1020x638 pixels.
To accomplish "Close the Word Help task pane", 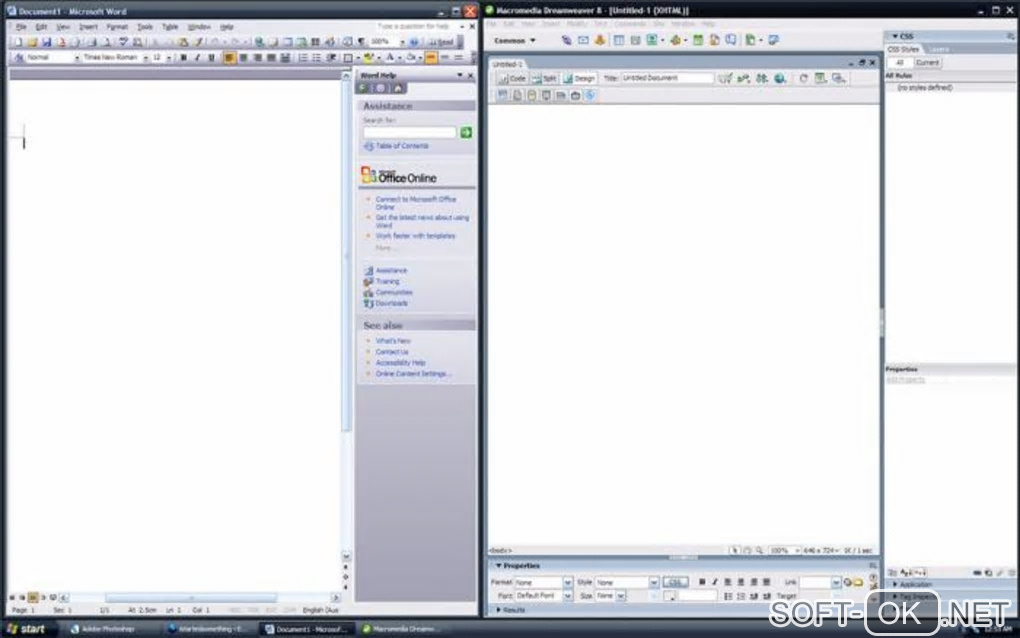I will point(470,75).
